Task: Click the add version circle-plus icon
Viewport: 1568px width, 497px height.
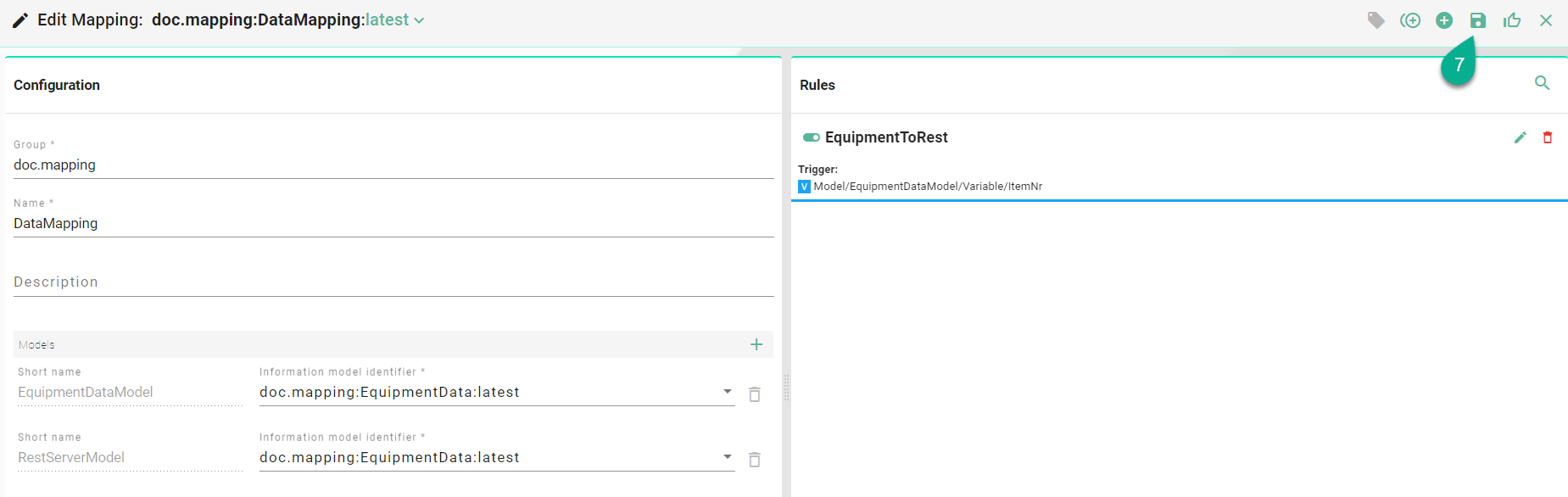Action: (x=1410, y=20)
